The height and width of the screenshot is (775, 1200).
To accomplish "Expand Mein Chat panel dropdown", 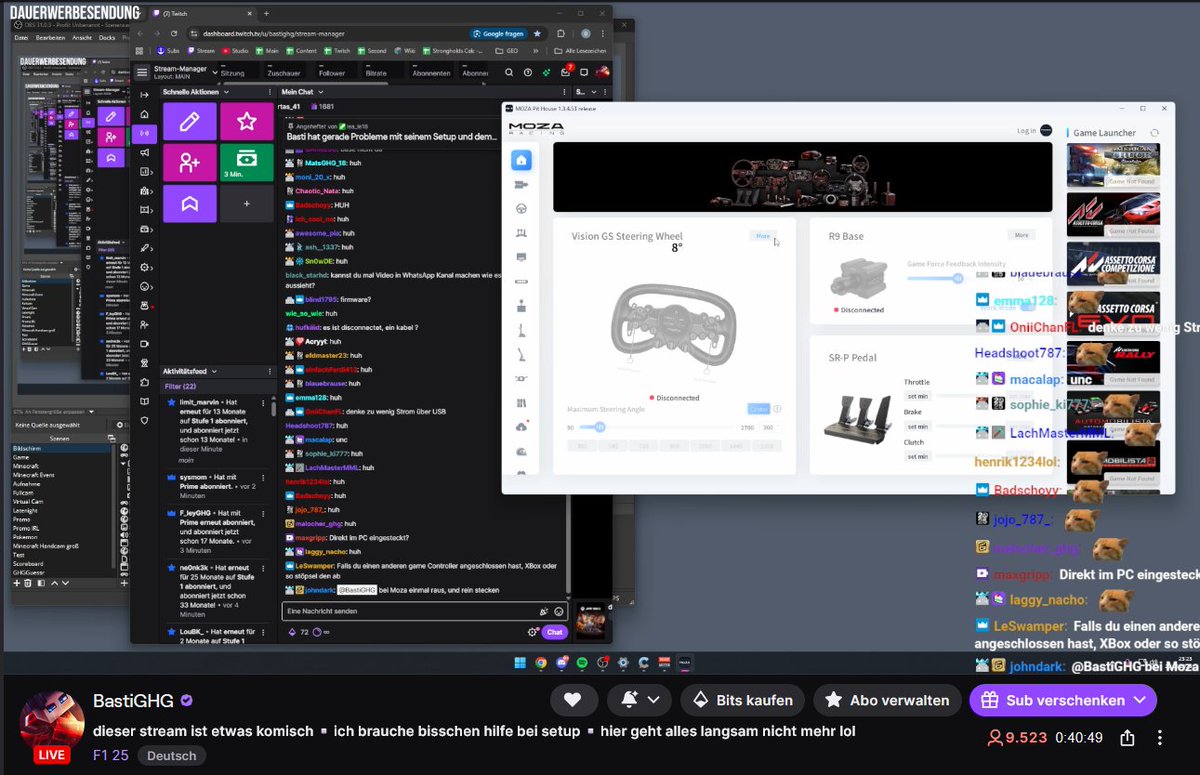I will 321,92.
